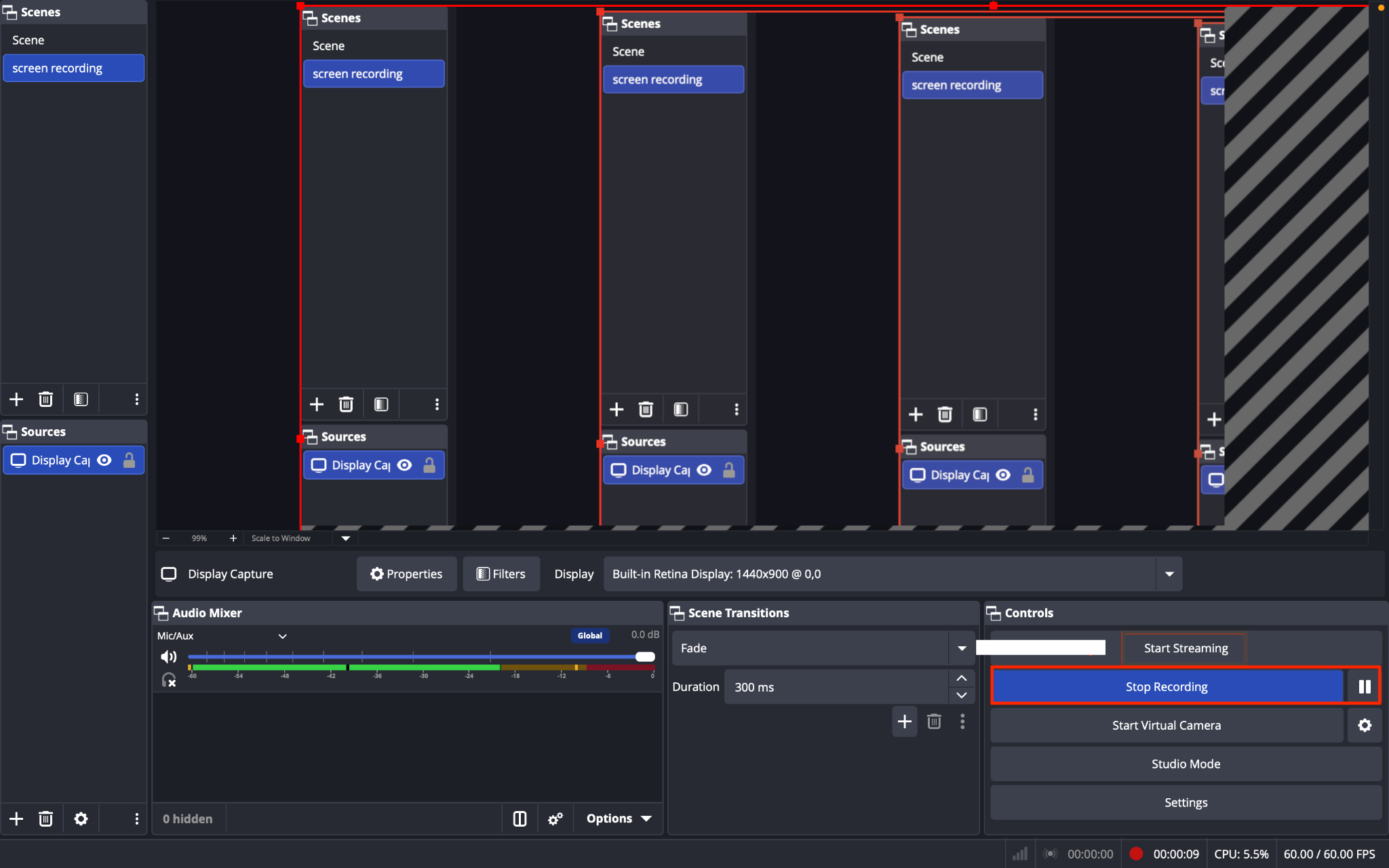Click the Mic/Aux monitoring headphone icon
This screenshot has width=1389, height=868.
pyautogui.click(x=168, y=679)
